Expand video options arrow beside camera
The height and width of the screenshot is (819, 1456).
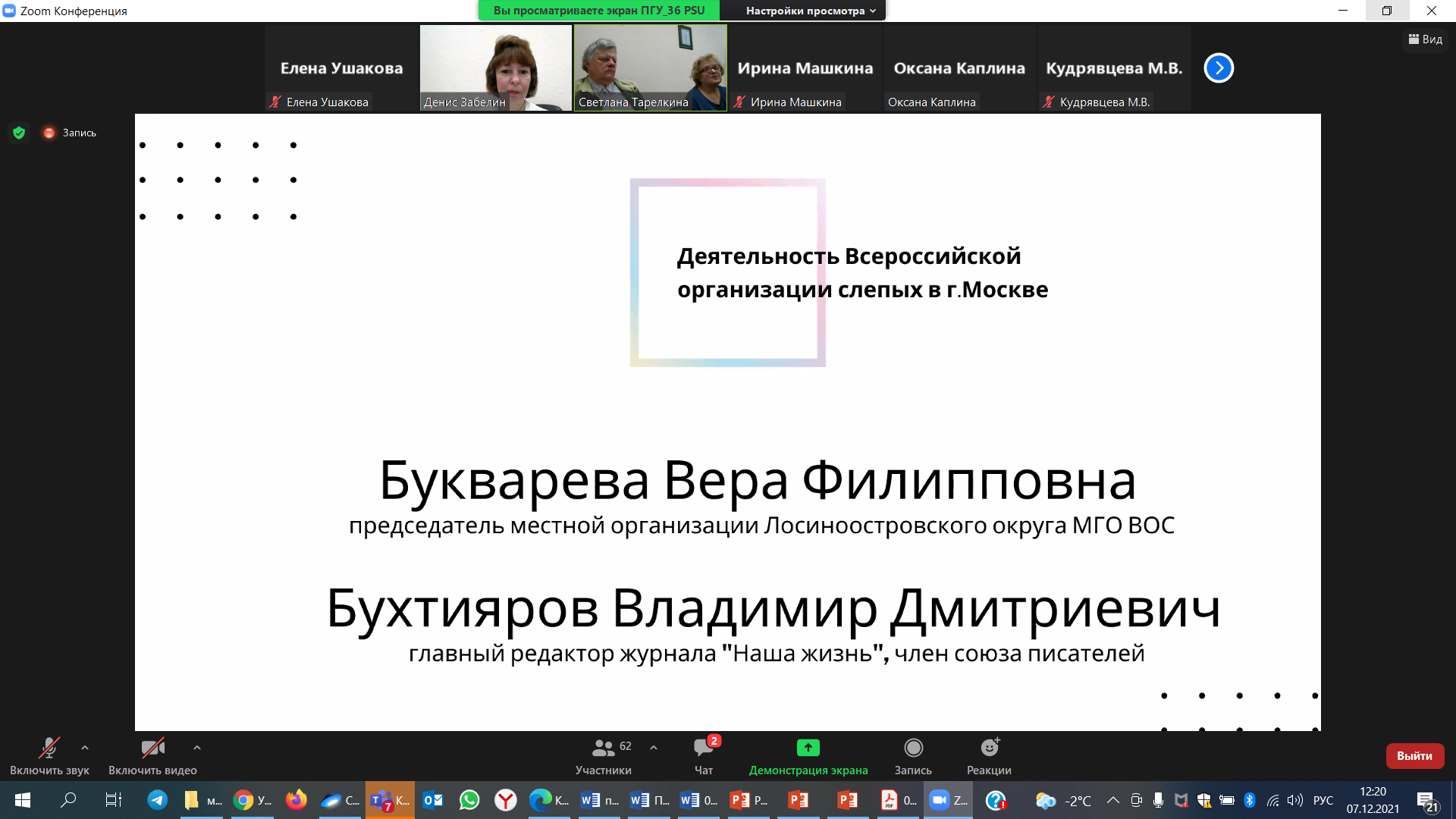coord(197,748)
